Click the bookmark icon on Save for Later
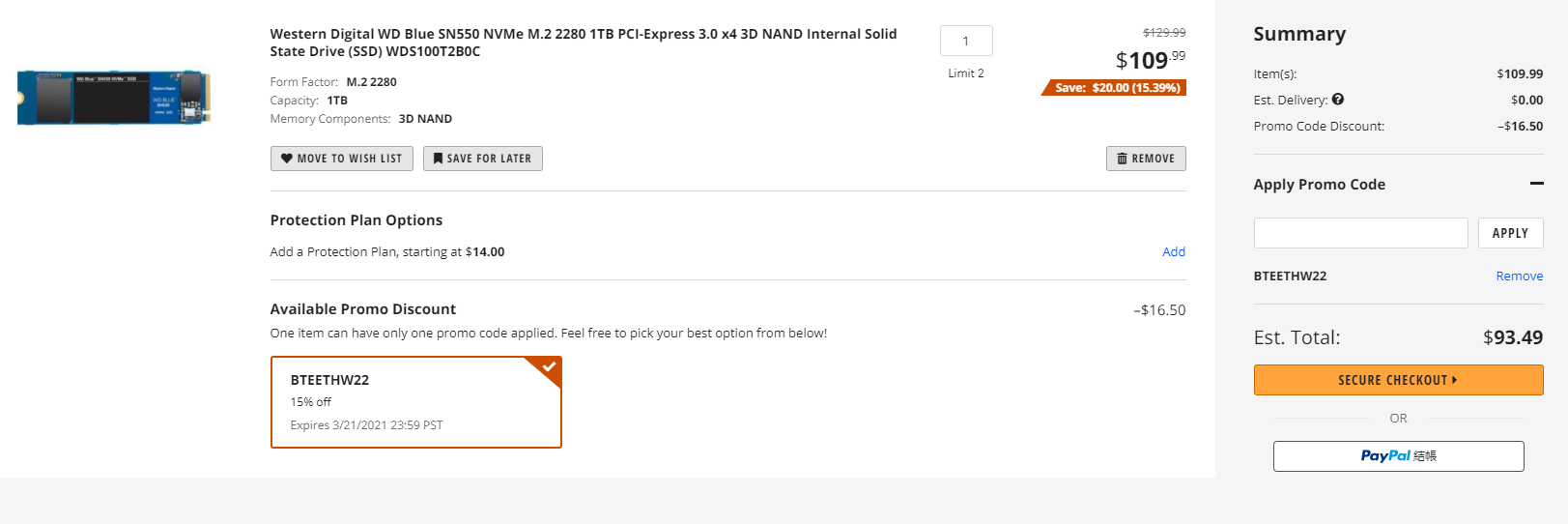The width and height of the screenshot is (1568, 524). tap(438, 159)
